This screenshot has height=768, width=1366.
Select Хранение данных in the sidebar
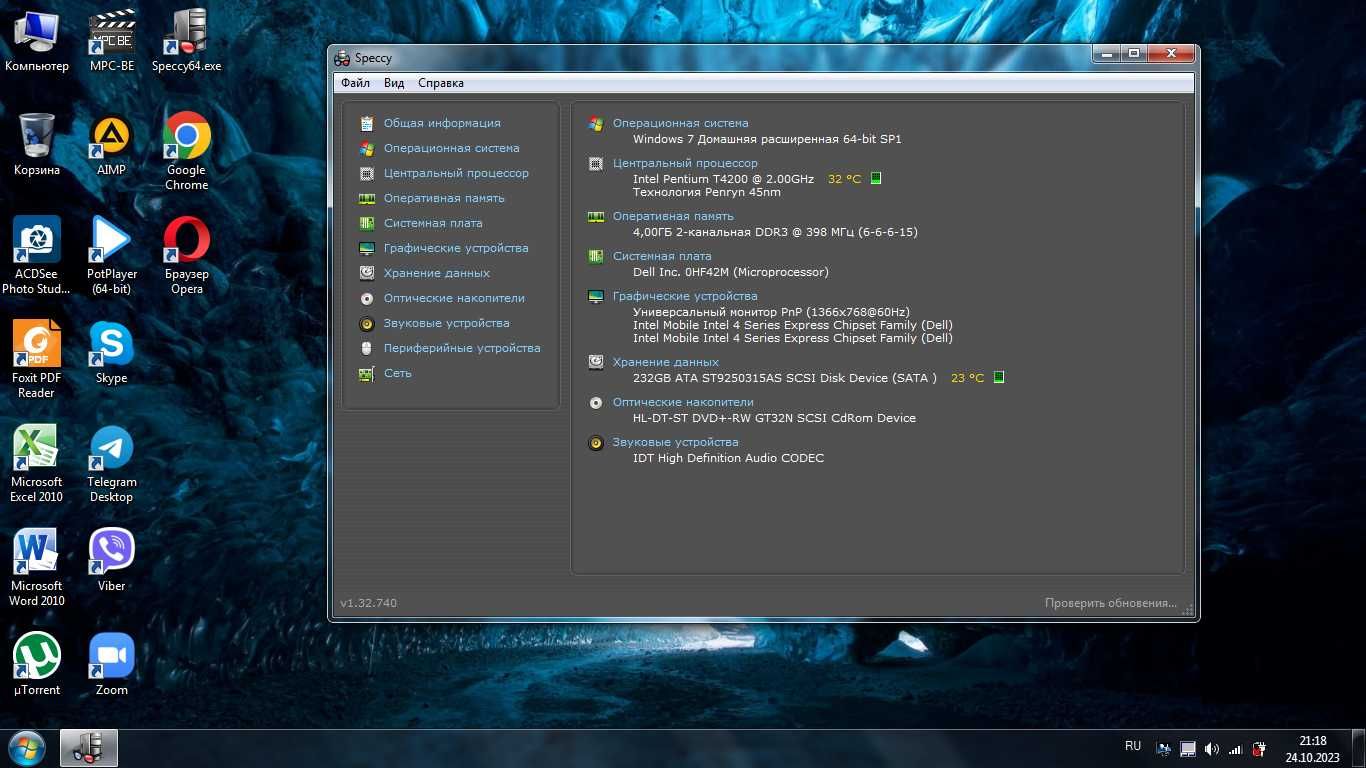click(437, 273)
